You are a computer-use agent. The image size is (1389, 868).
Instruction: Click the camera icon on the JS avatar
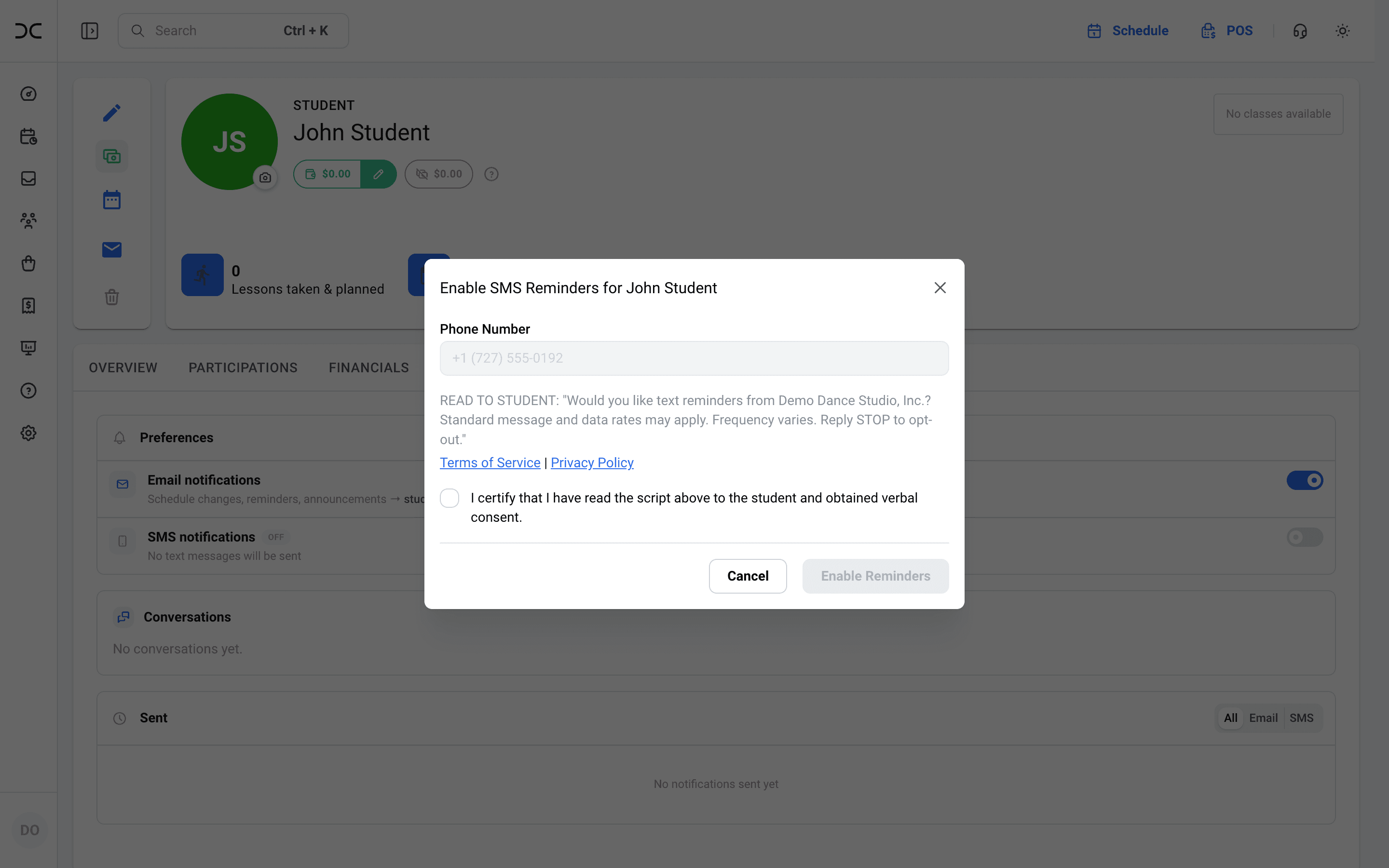[265, 177]
